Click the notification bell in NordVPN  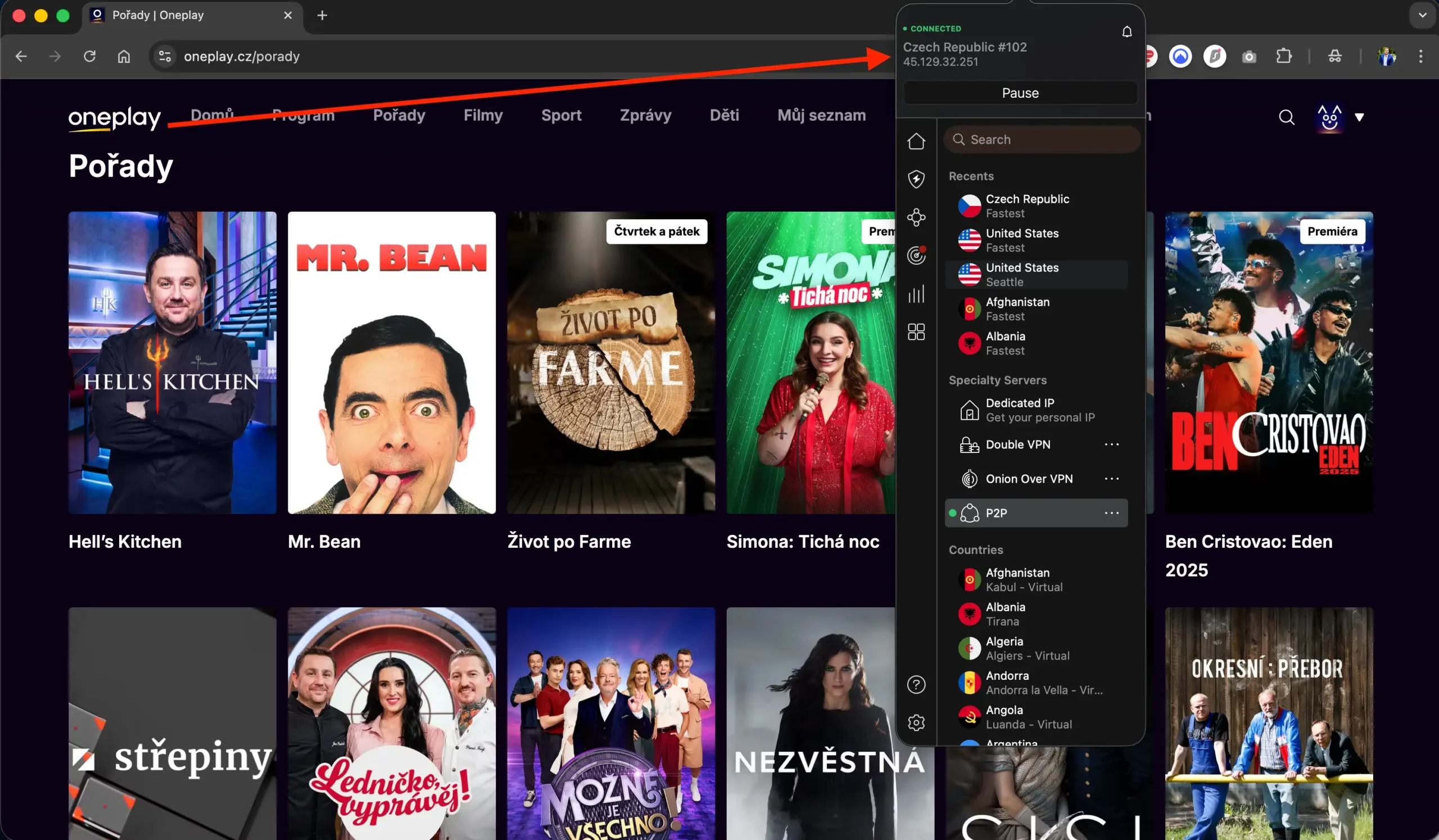pos(1126,31)
